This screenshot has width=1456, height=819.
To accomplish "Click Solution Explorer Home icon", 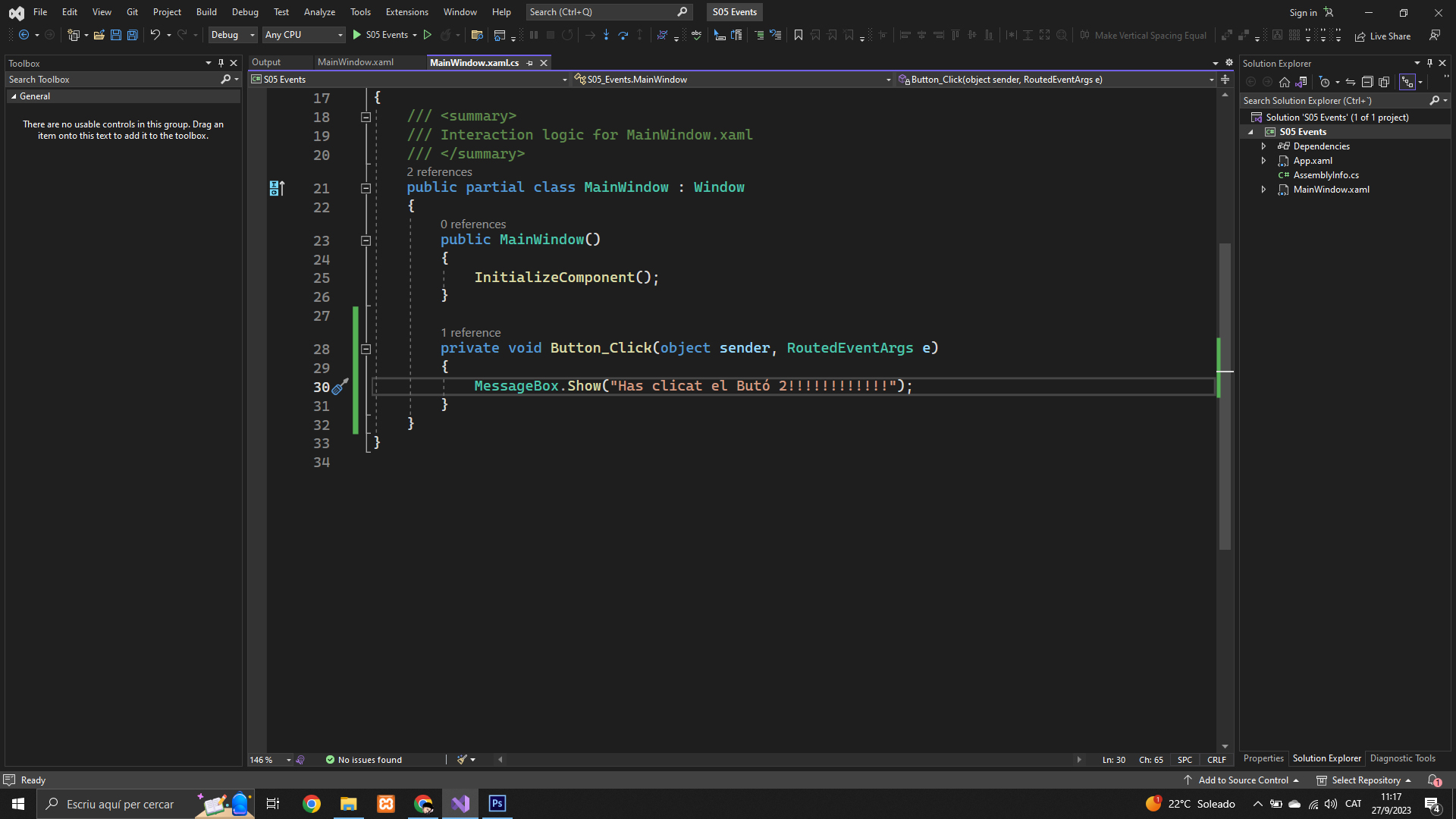I will pyautogui.click(x=1284, y=82).
